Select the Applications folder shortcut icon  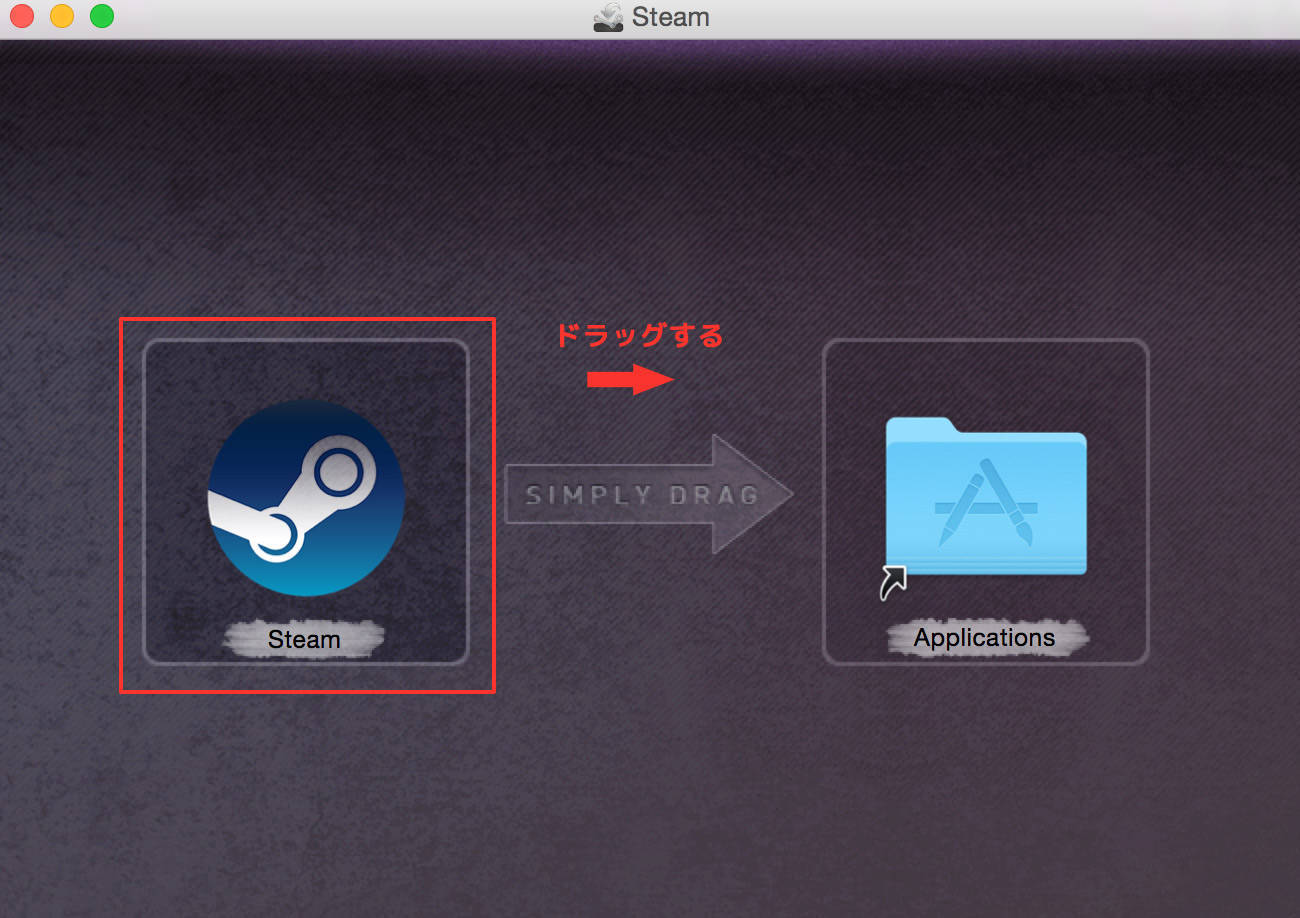pyautogui.click(x=985, y=508)
